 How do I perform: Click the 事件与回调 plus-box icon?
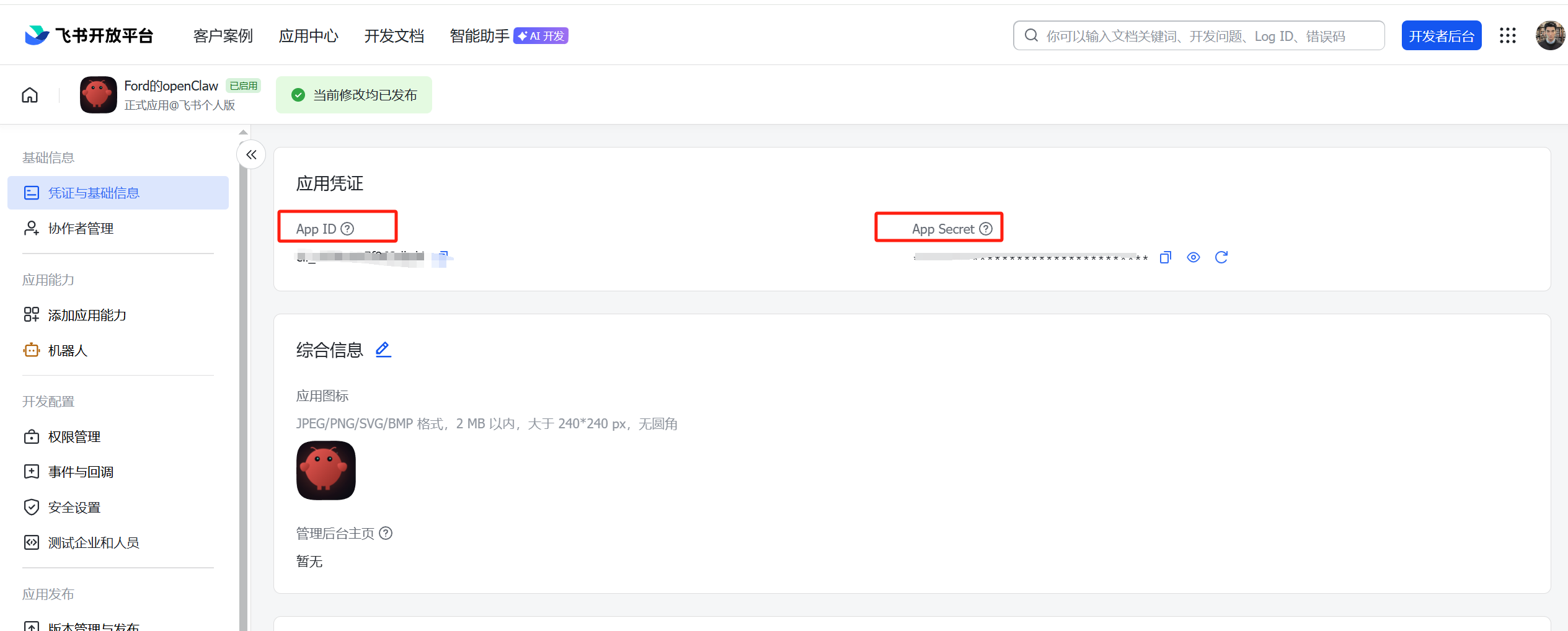31,472
